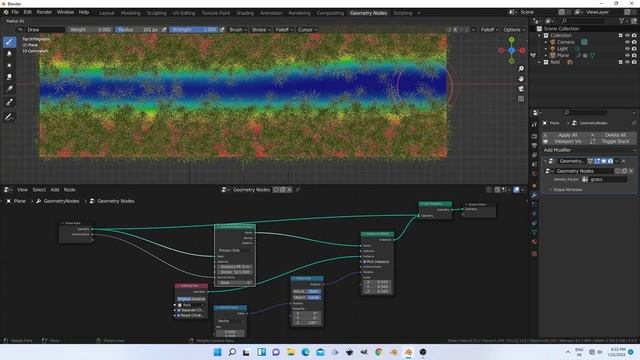The height and width of the screenshot is (360, 640).
Task: Open the node editor Add menu
Action: coord(55,190)
